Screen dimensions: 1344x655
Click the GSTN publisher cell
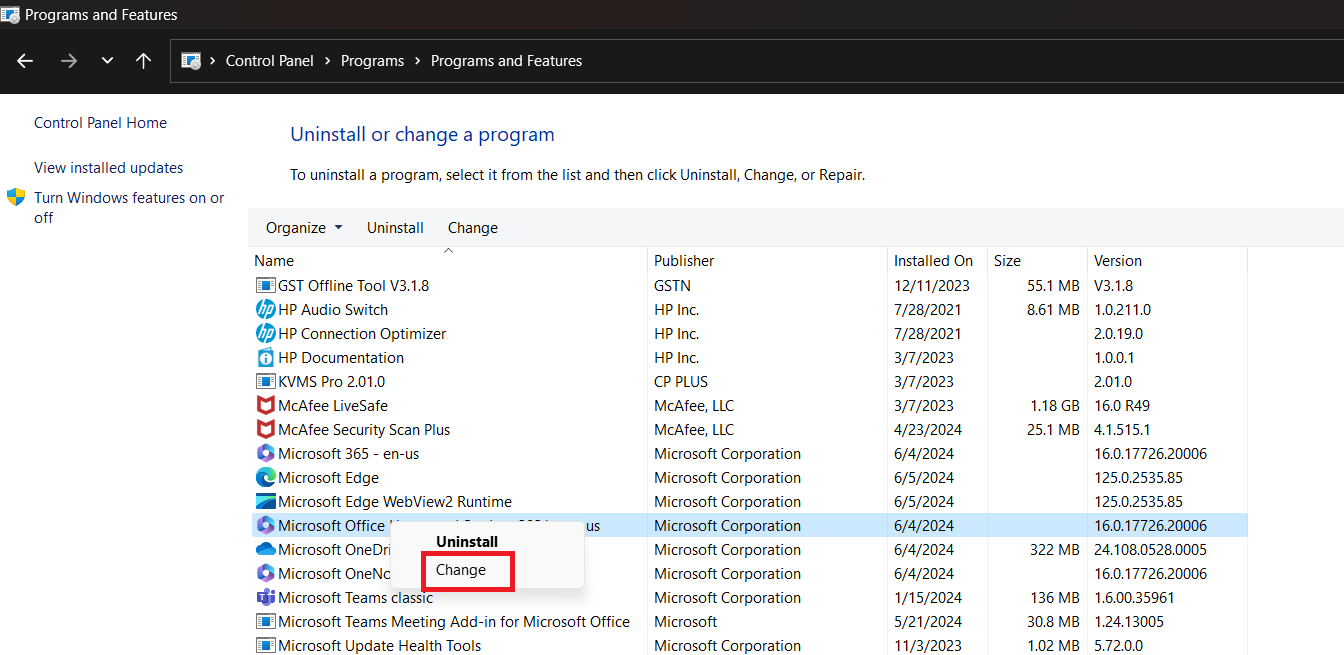[672, 286]
